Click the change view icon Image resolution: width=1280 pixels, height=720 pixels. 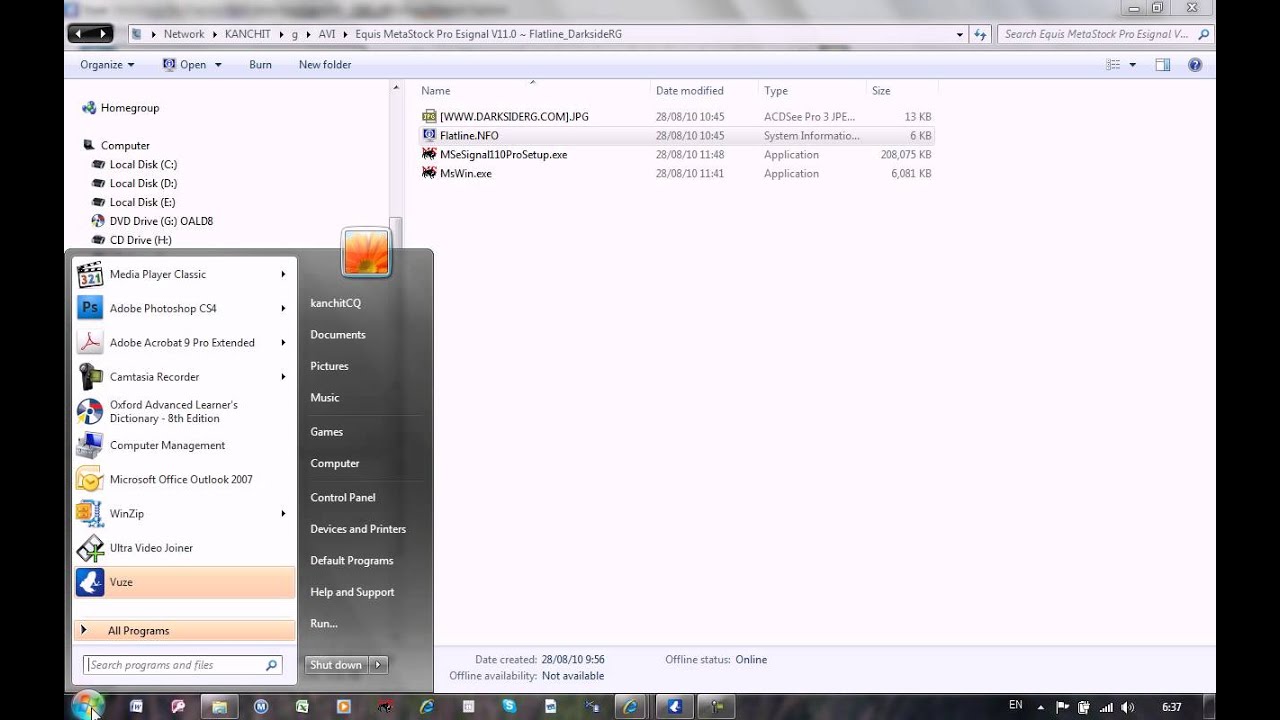[1113, 64]
